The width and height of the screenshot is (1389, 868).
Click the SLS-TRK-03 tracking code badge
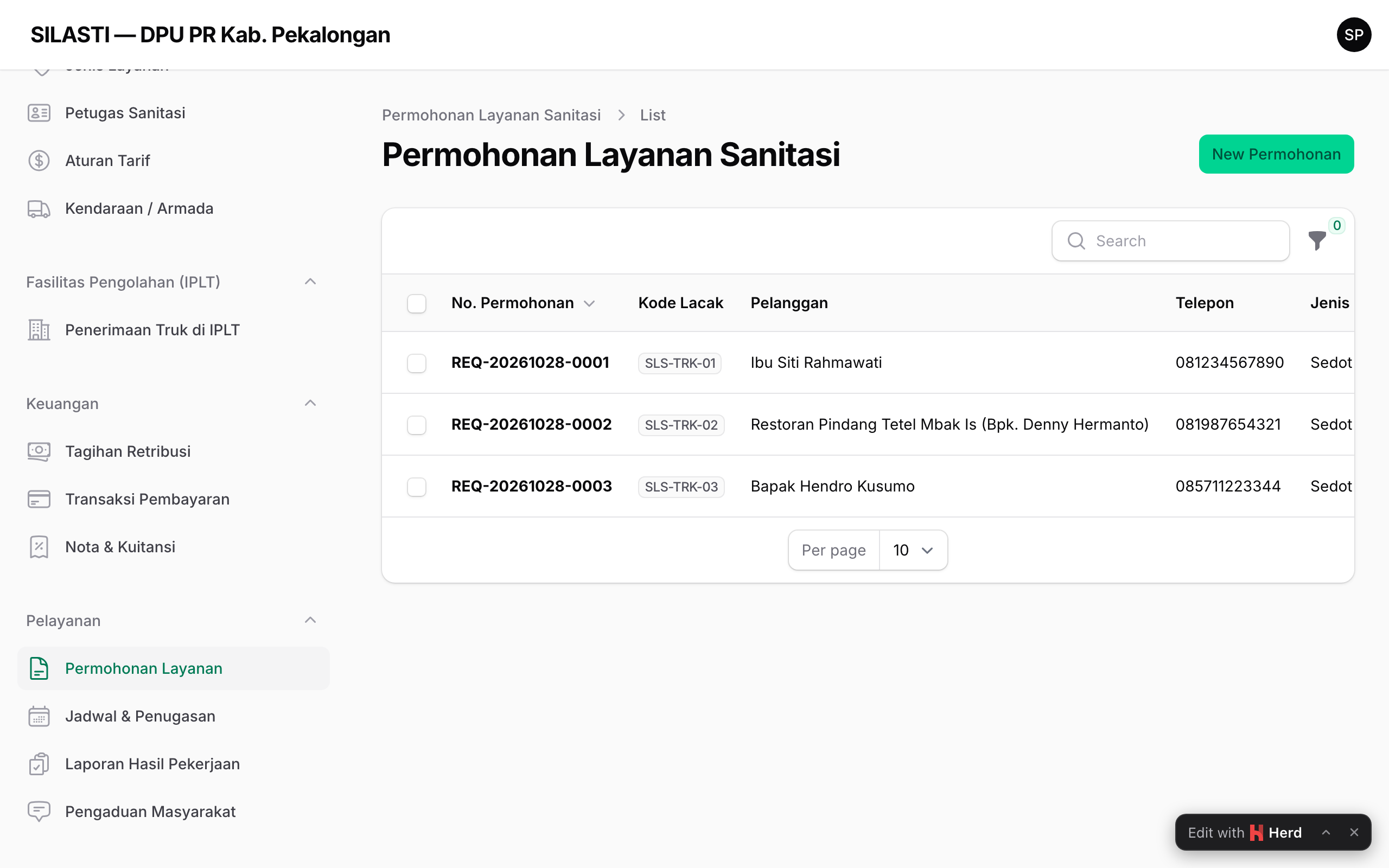[x=681, y=487]
